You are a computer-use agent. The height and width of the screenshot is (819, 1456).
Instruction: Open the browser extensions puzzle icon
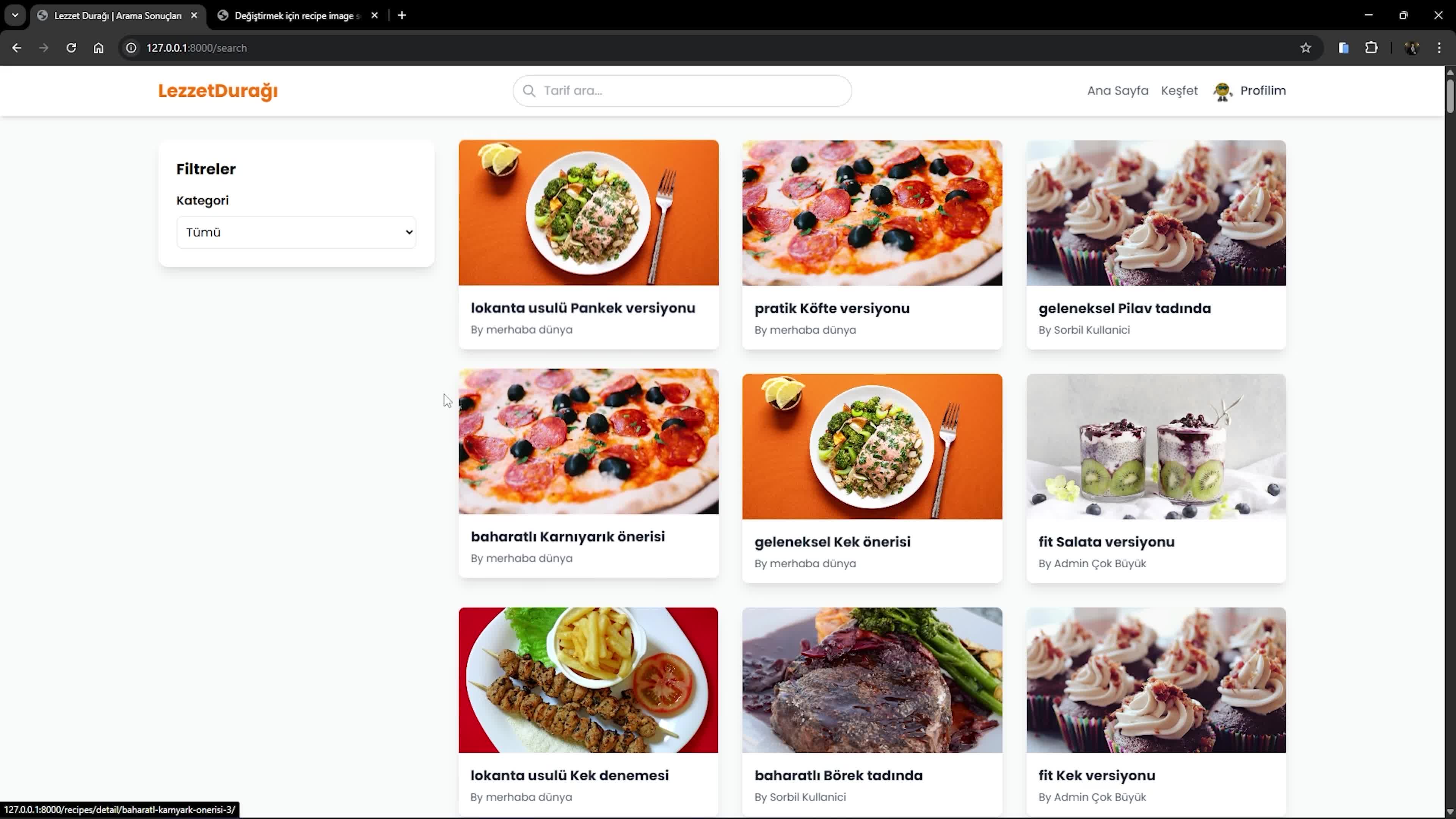(1371, 48)
